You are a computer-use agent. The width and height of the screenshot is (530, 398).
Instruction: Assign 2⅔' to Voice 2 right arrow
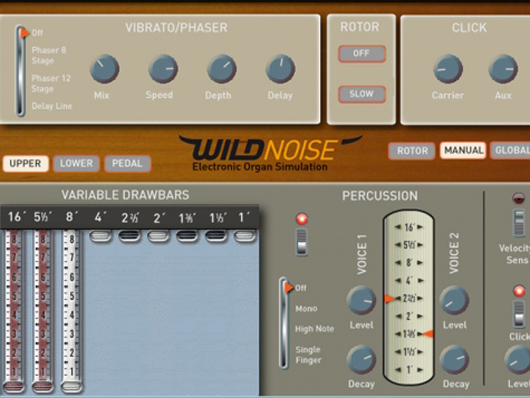(x=420, y=299)
